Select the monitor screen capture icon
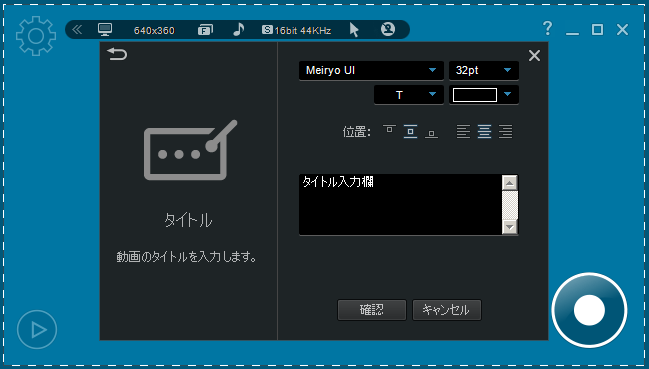The height and width of the screenshot is (369, 649). pos(105,30)
